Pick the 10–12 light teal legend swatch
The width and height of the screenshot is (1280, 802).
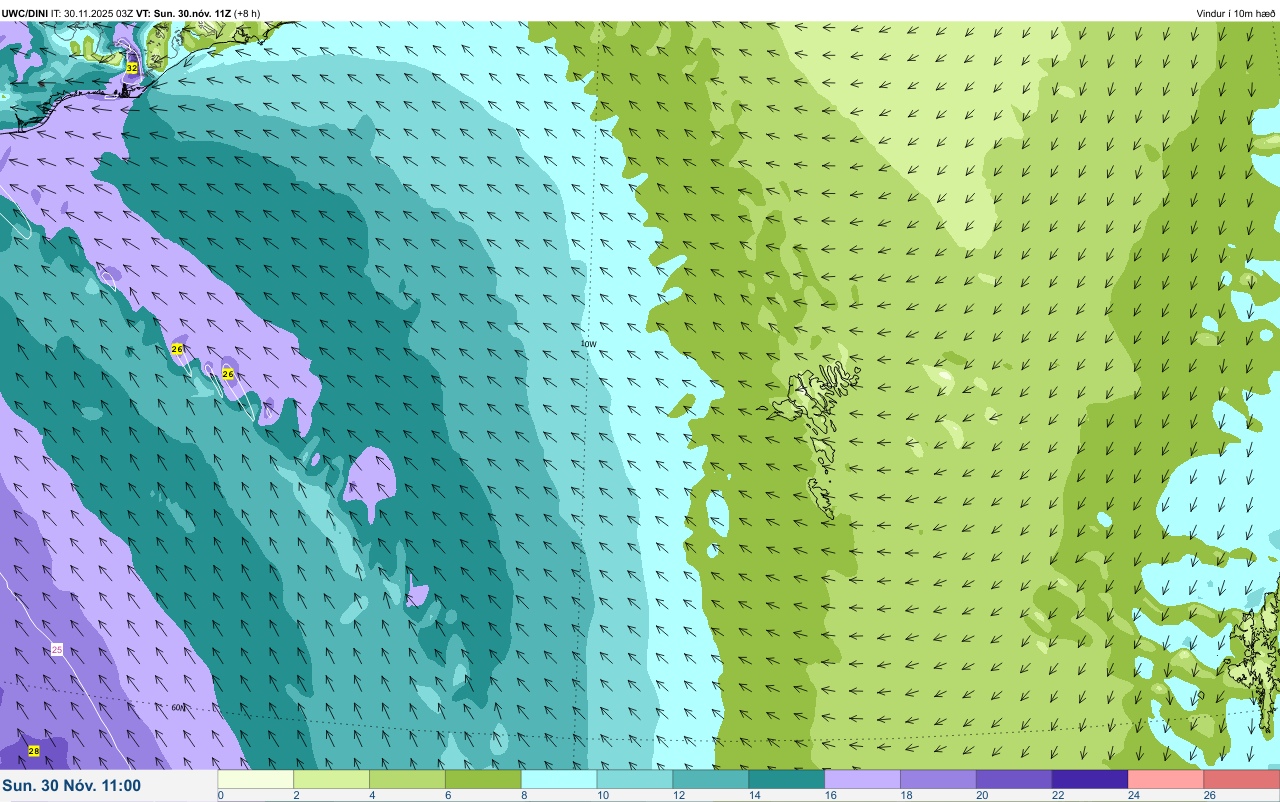pos(635,779)
